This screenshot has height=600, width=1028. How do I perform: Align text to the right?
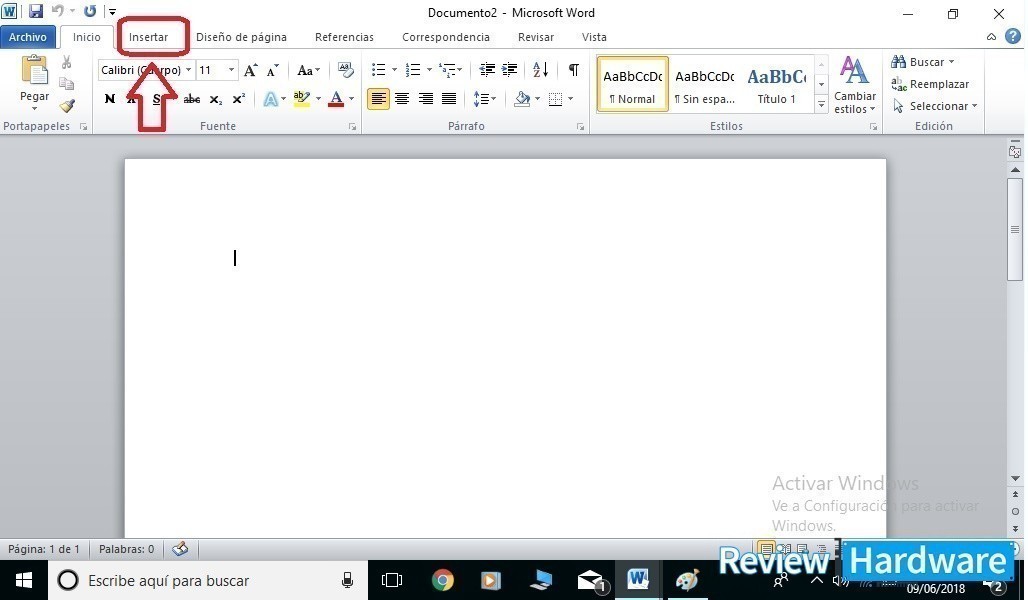[425, 99]
